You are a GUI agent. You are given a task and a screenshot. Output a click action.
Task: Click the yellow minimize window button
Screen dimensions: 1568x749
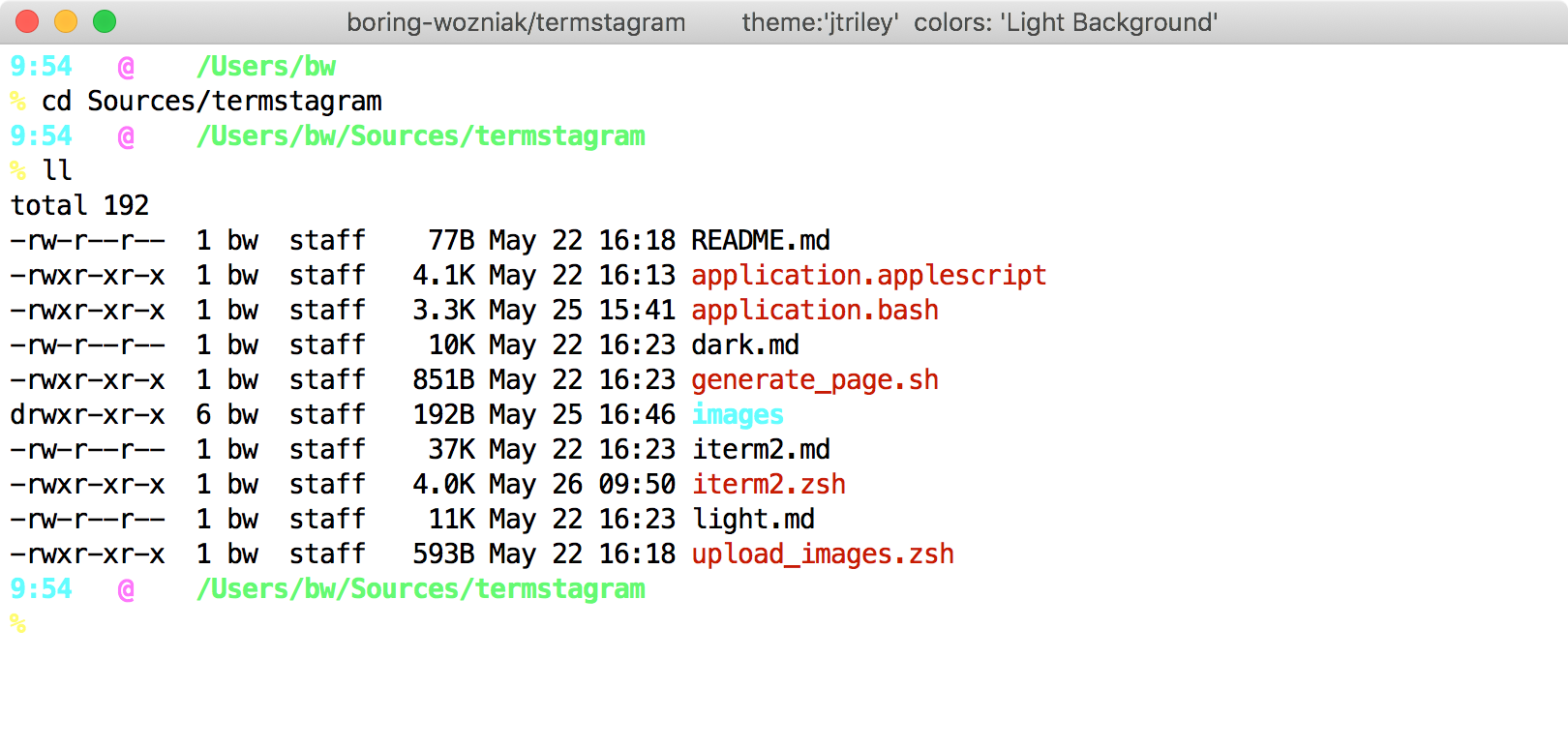tap(66, 21)
